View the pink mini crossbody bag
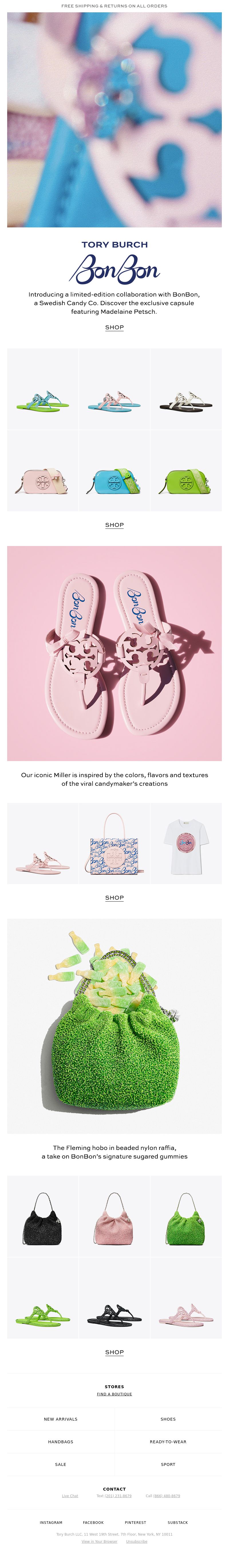 43,471
